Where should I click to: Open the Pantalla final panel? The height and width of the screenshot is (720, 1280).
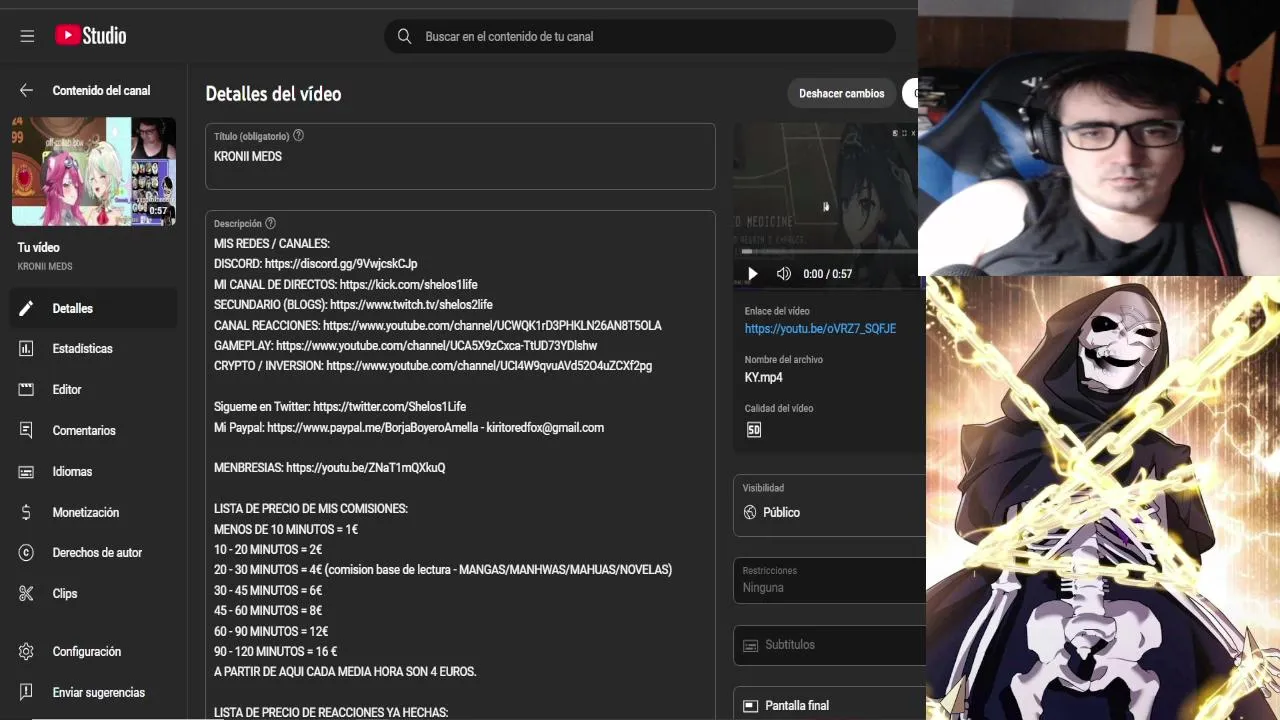(x=830, y=704)
